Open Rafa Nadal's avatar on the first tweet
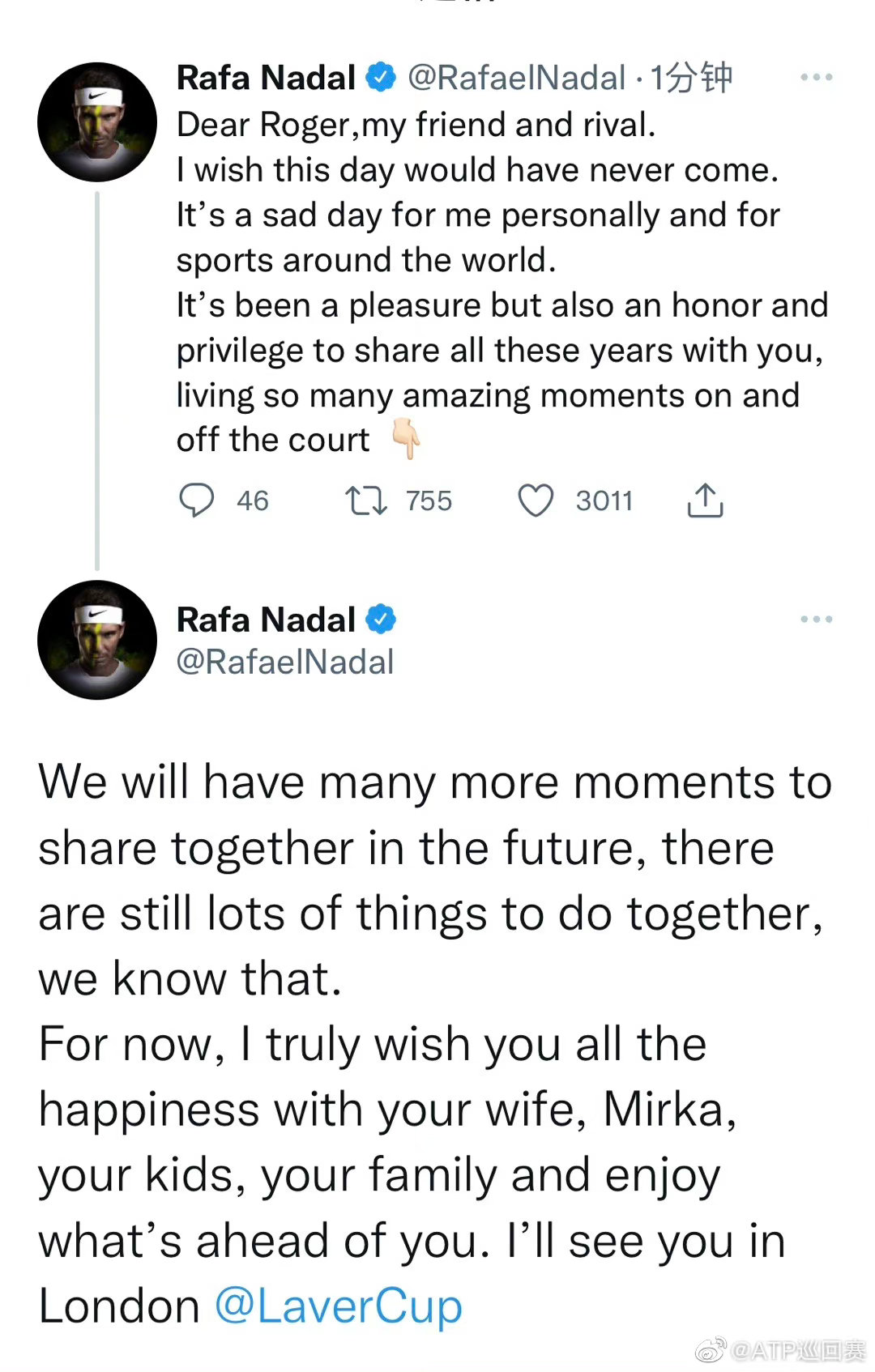Screen dimensions: 875x1372 coord(97,121)
